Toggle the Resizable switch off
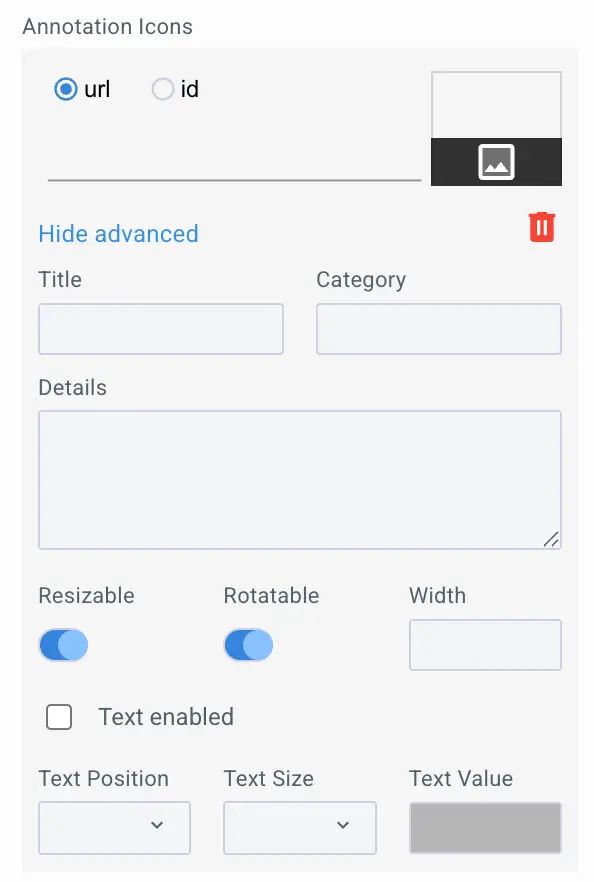The image size is (594, 882). click(63, 645)
